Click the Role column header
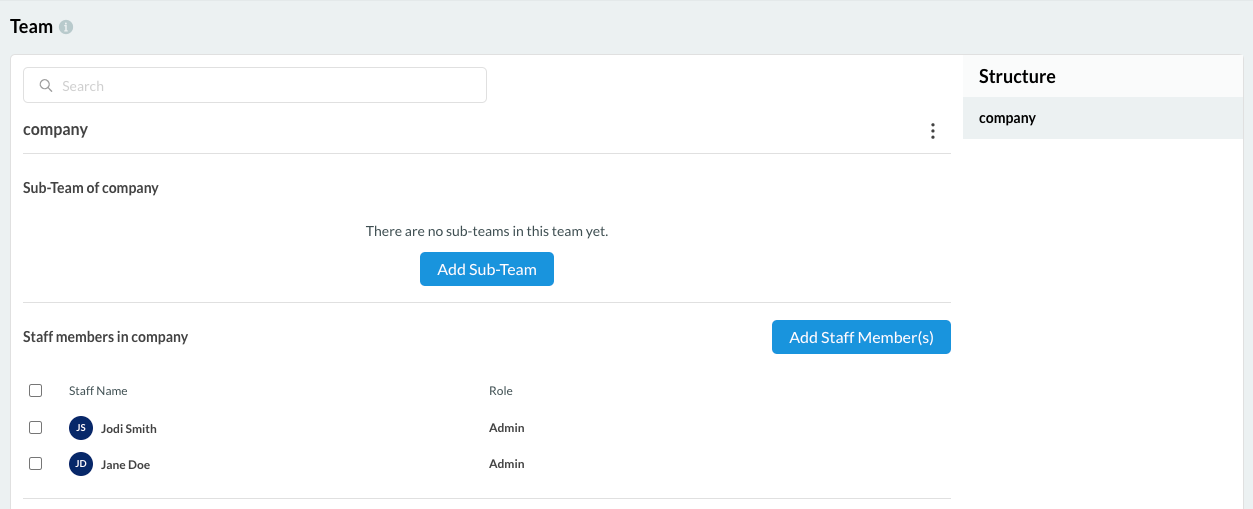1253x509 pixels. 500,391
